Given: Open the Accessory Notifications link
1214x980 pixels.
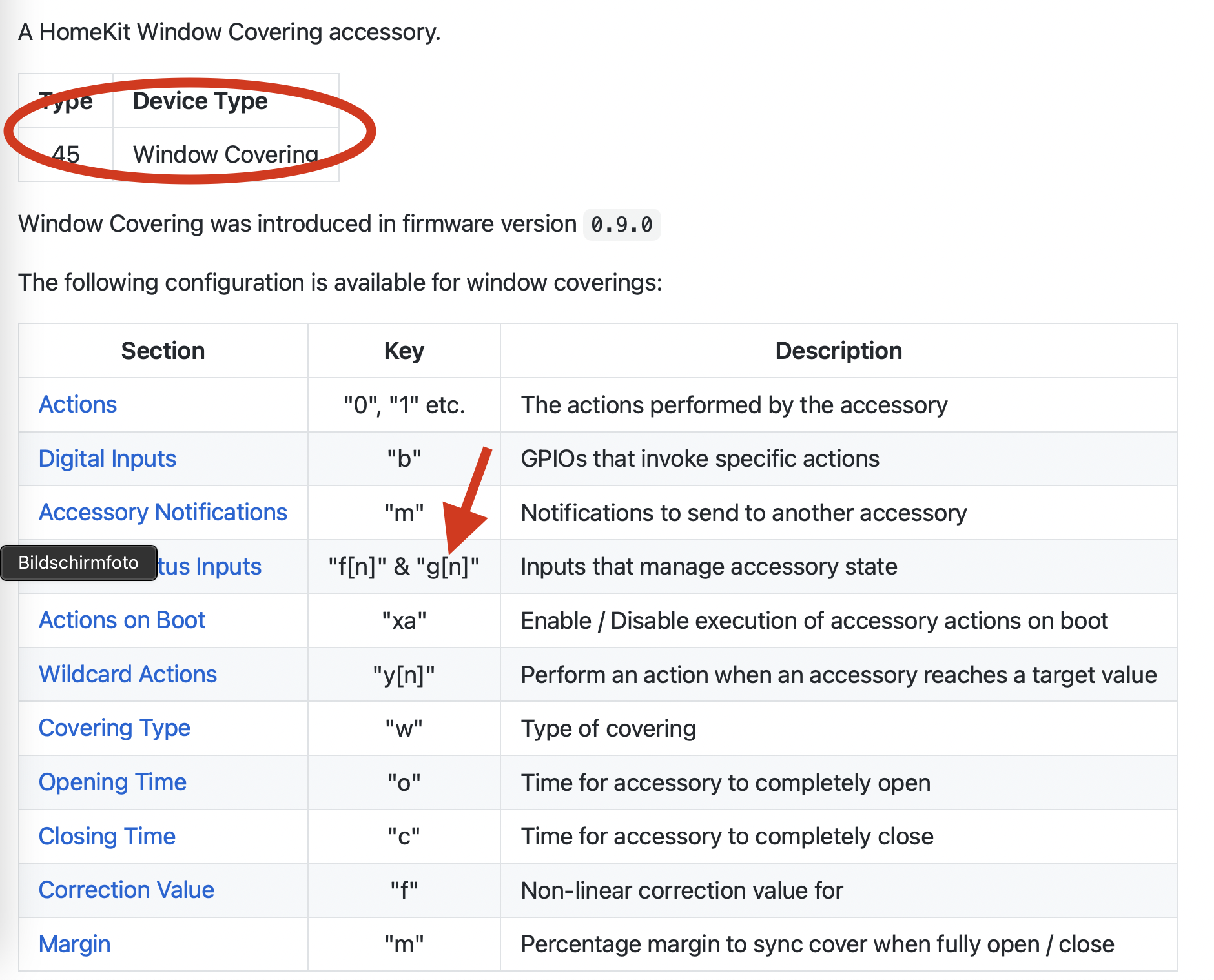Looking at the screenshot, I should [163, 513].
